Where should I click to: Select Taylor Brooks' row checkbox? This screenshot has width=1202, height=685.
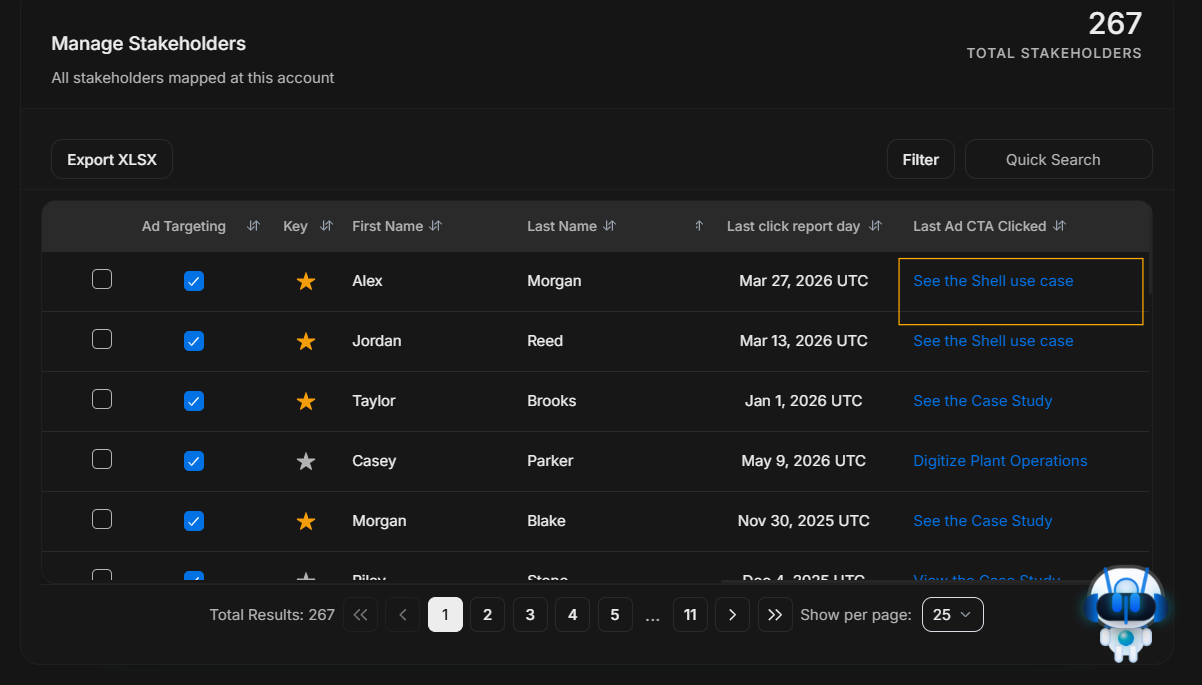coord(102,399)
